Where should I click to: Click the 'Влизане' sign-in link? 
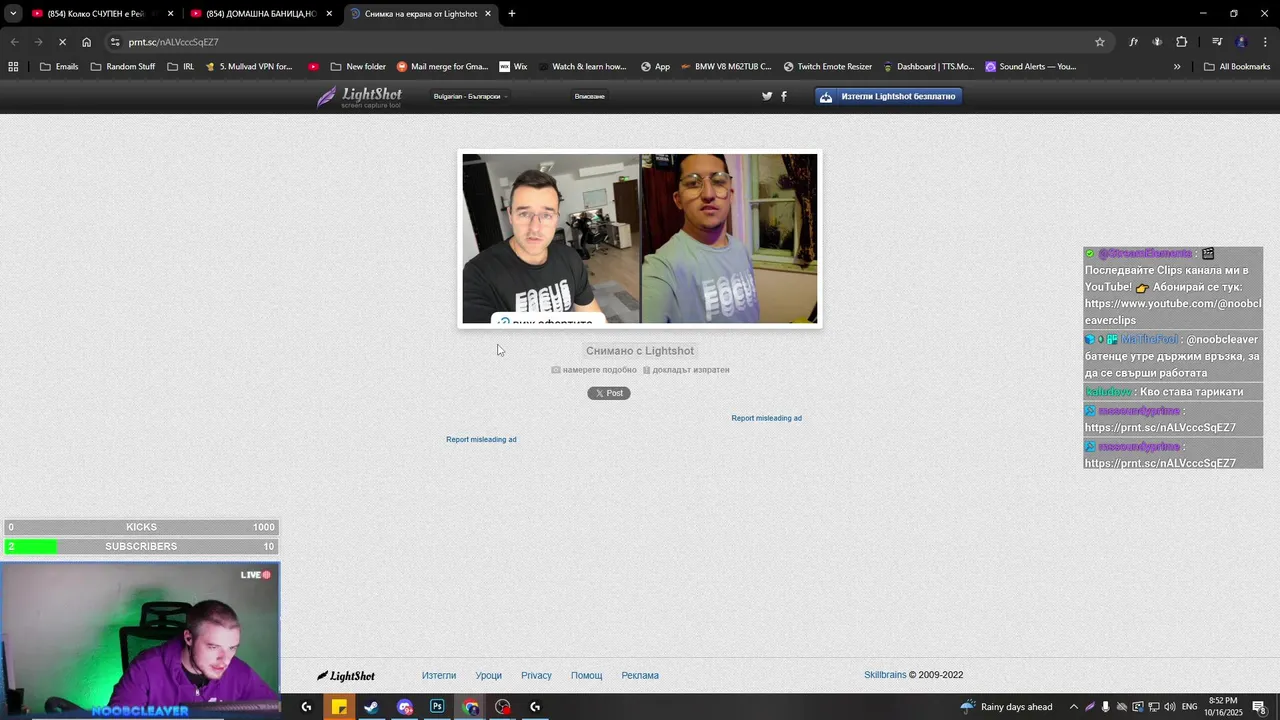point(590,96)
